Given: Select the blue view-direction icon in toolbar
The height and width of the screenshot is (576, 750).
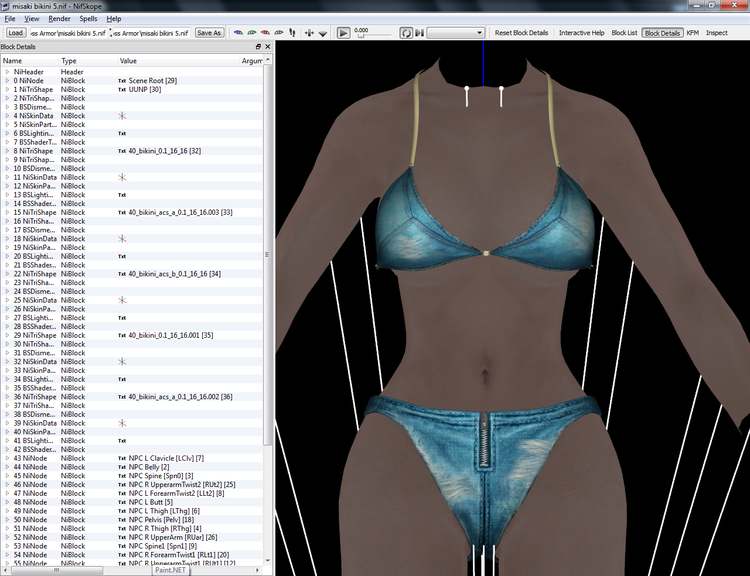Looking at the screenshot, I should (238, 33).
